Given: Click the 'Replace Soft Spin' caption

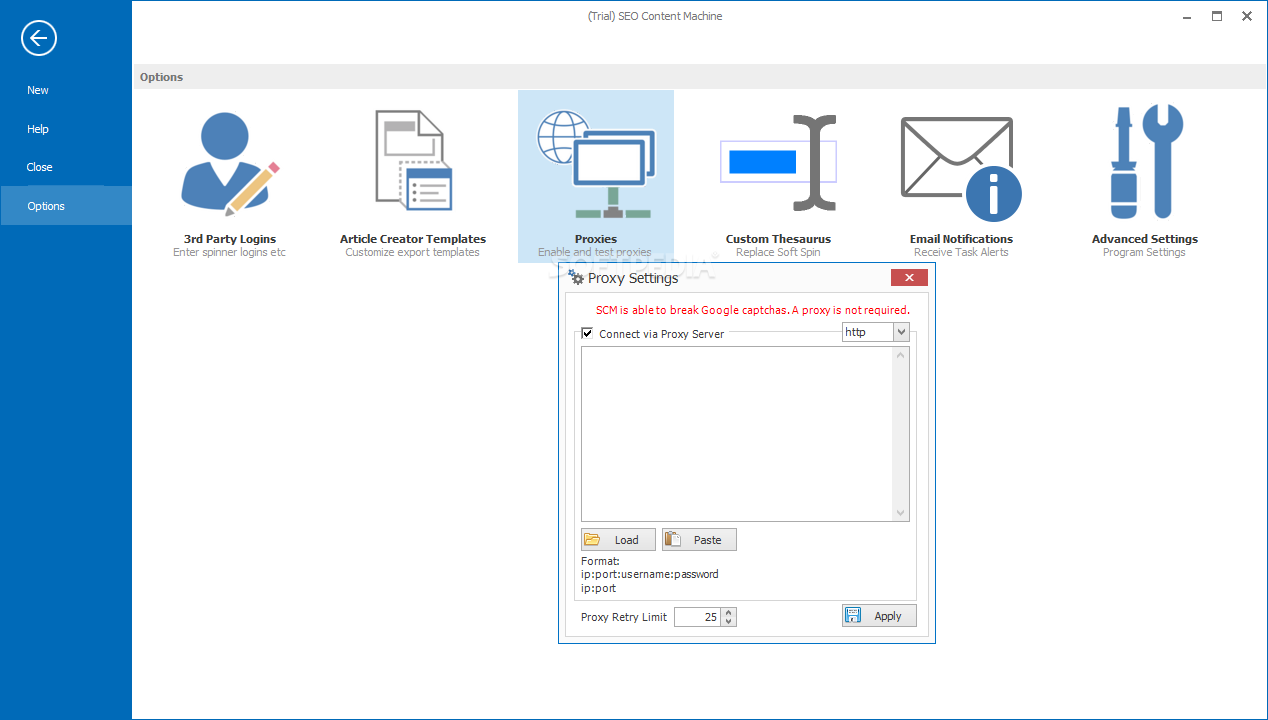Looking at the screenshot, I should [778, 252].
